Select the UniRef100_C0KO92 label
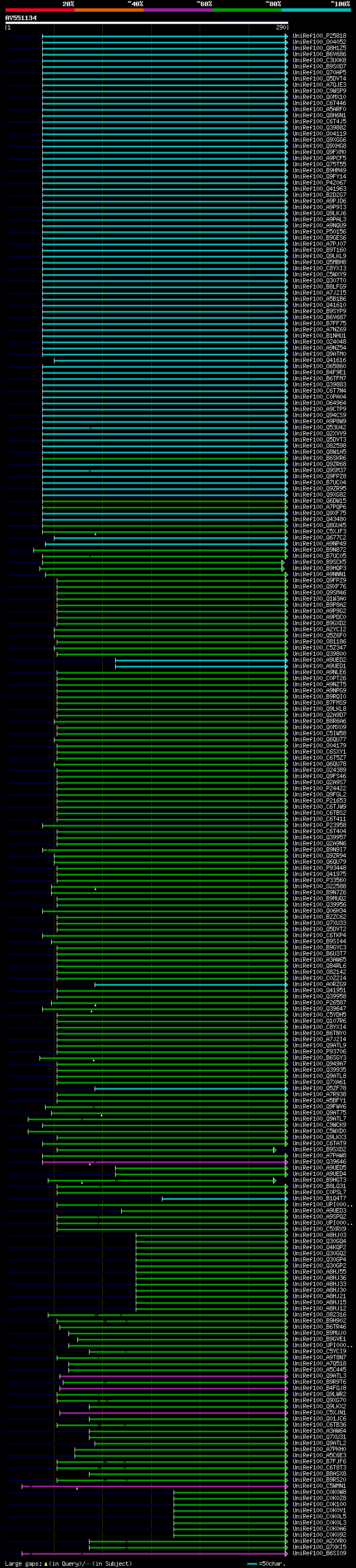The width and height of the screenshot is (356, 1568). [319, 1535]
